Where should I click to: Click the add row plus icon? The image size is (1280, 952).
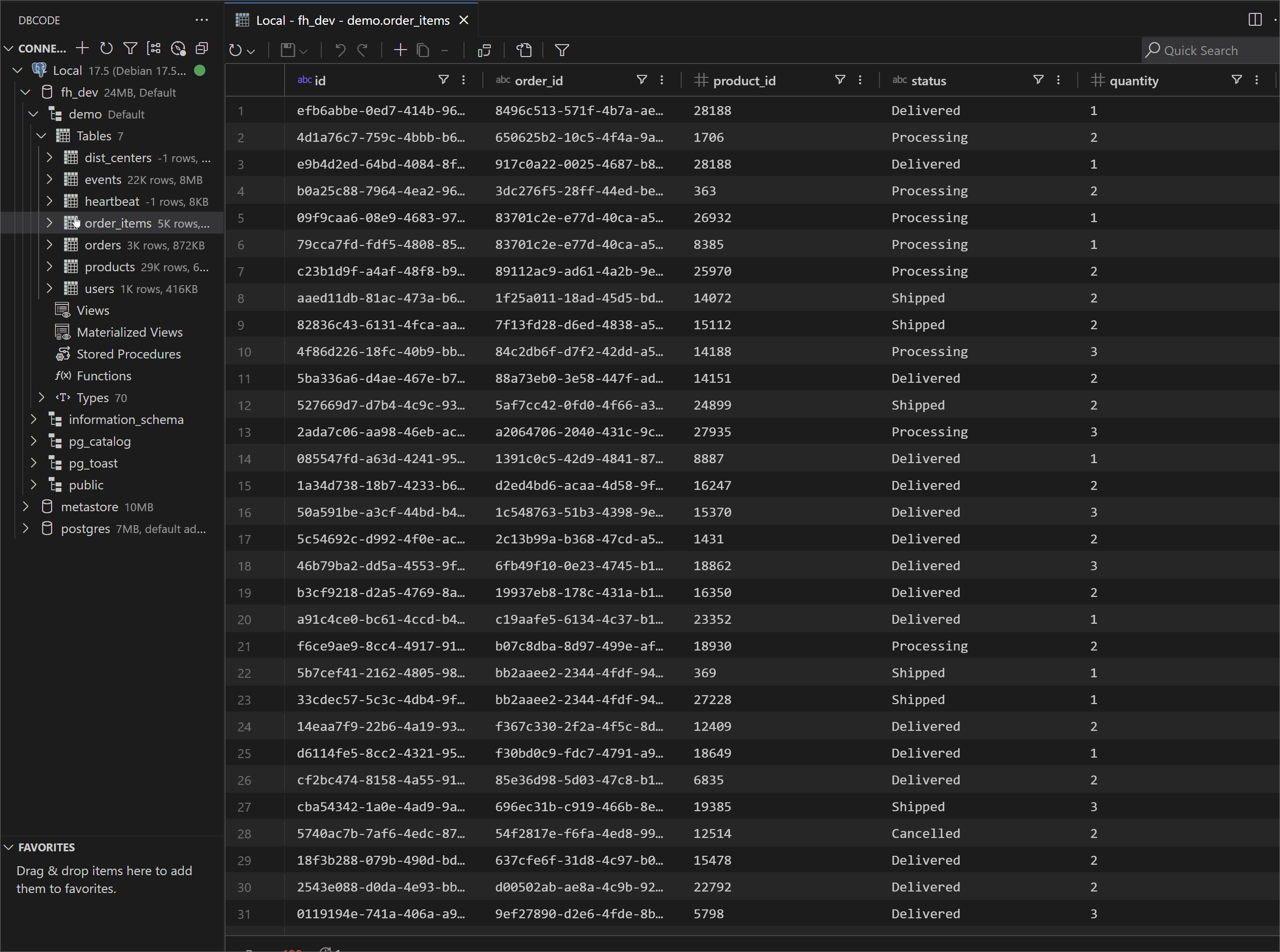400,50
